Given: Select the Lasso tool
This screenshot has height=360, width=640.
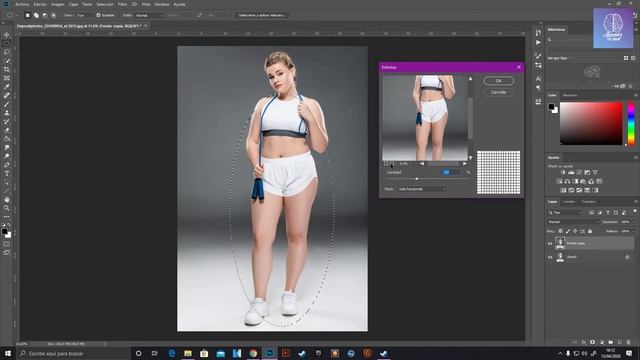Looking at the screenshot, I should (x=7, y=52).
